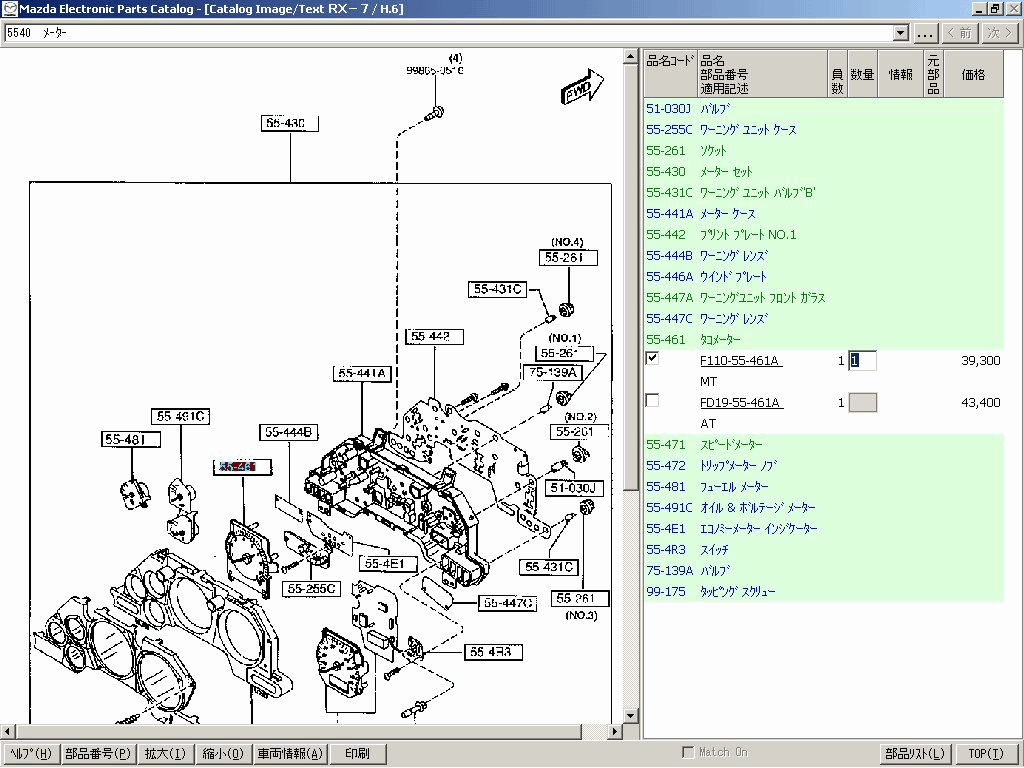The height and width of the screenshot is (768, 1024).
Task: Open part number link FD19-55-461A
Action: (740, 403)
